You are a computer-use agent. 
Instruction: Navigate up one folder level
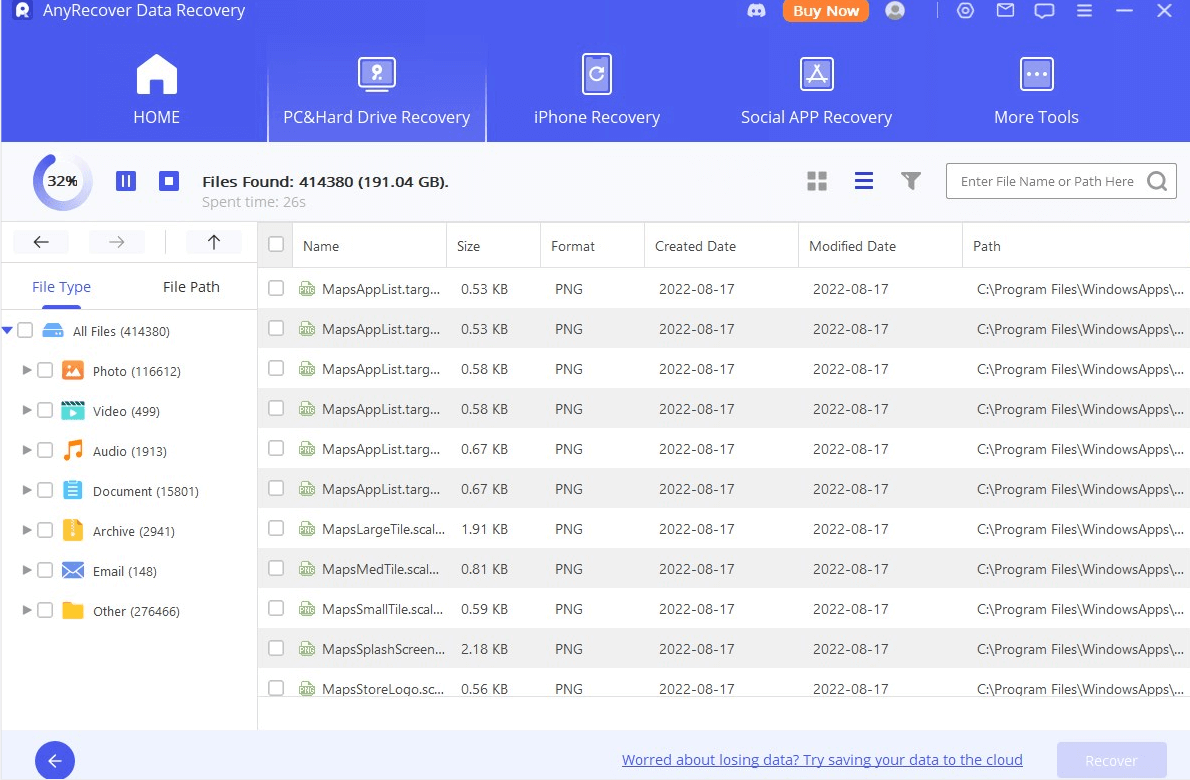(213, 242)
